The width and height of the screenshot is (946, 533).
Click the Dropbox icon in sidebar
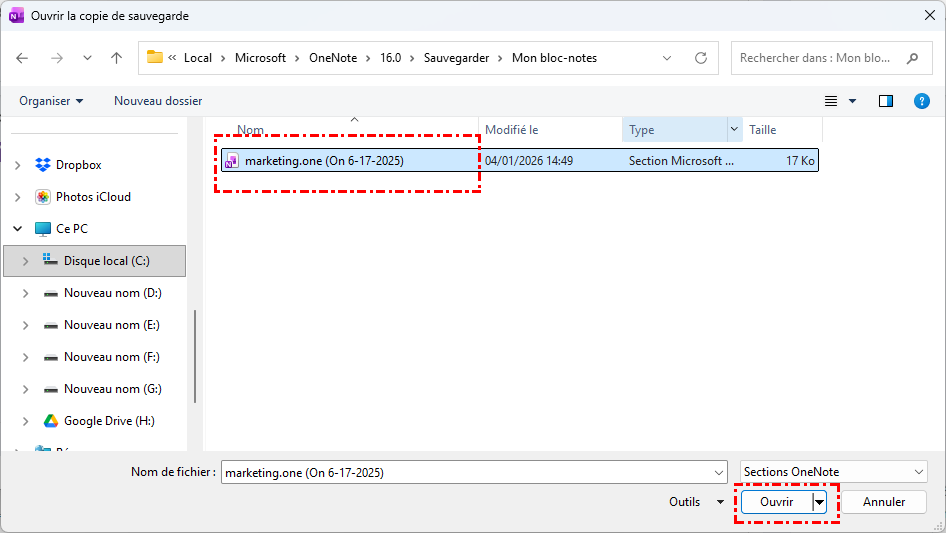point(43,165)
